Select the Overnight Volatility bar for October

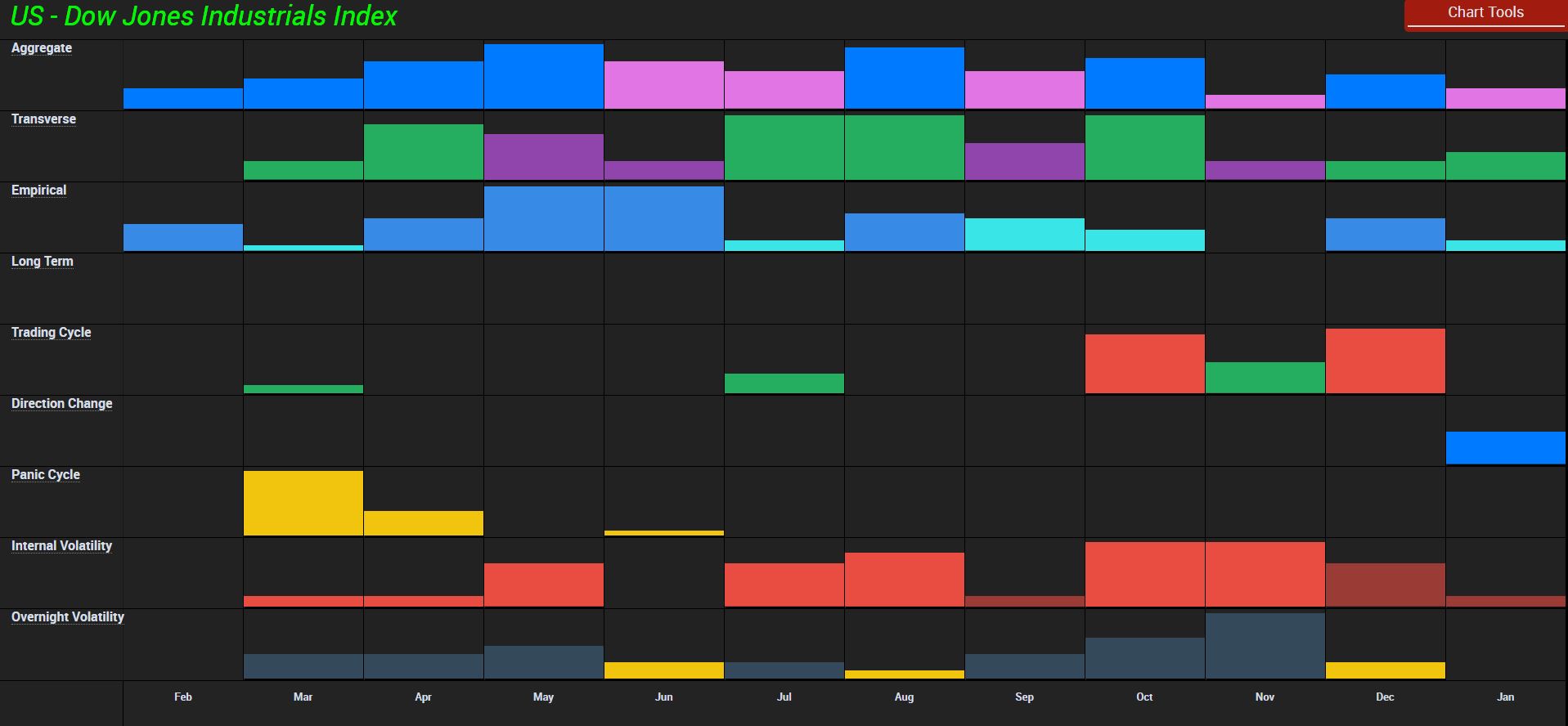pos(1145,658)
